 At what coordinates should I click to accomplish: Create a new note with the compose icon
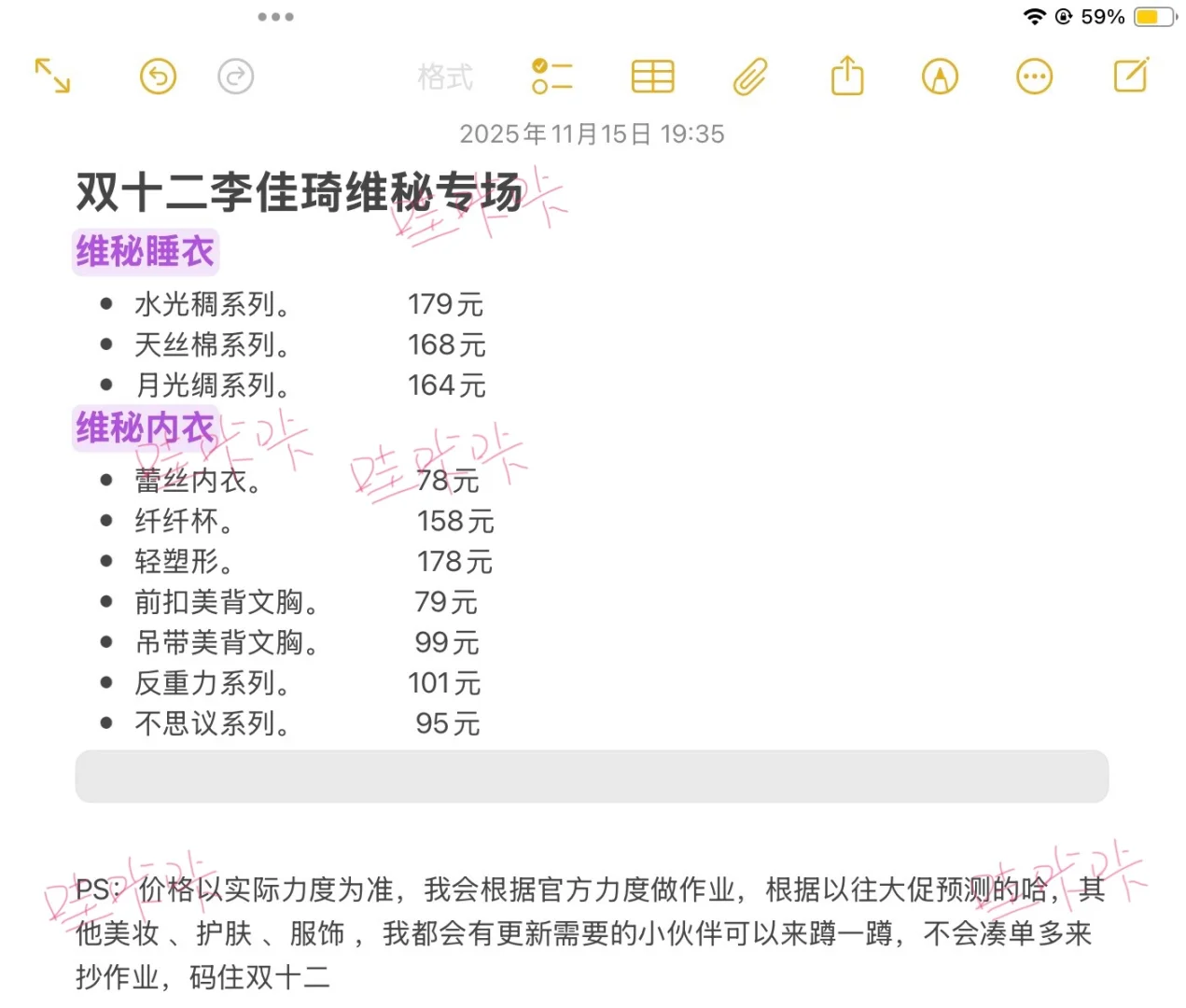1129,76
